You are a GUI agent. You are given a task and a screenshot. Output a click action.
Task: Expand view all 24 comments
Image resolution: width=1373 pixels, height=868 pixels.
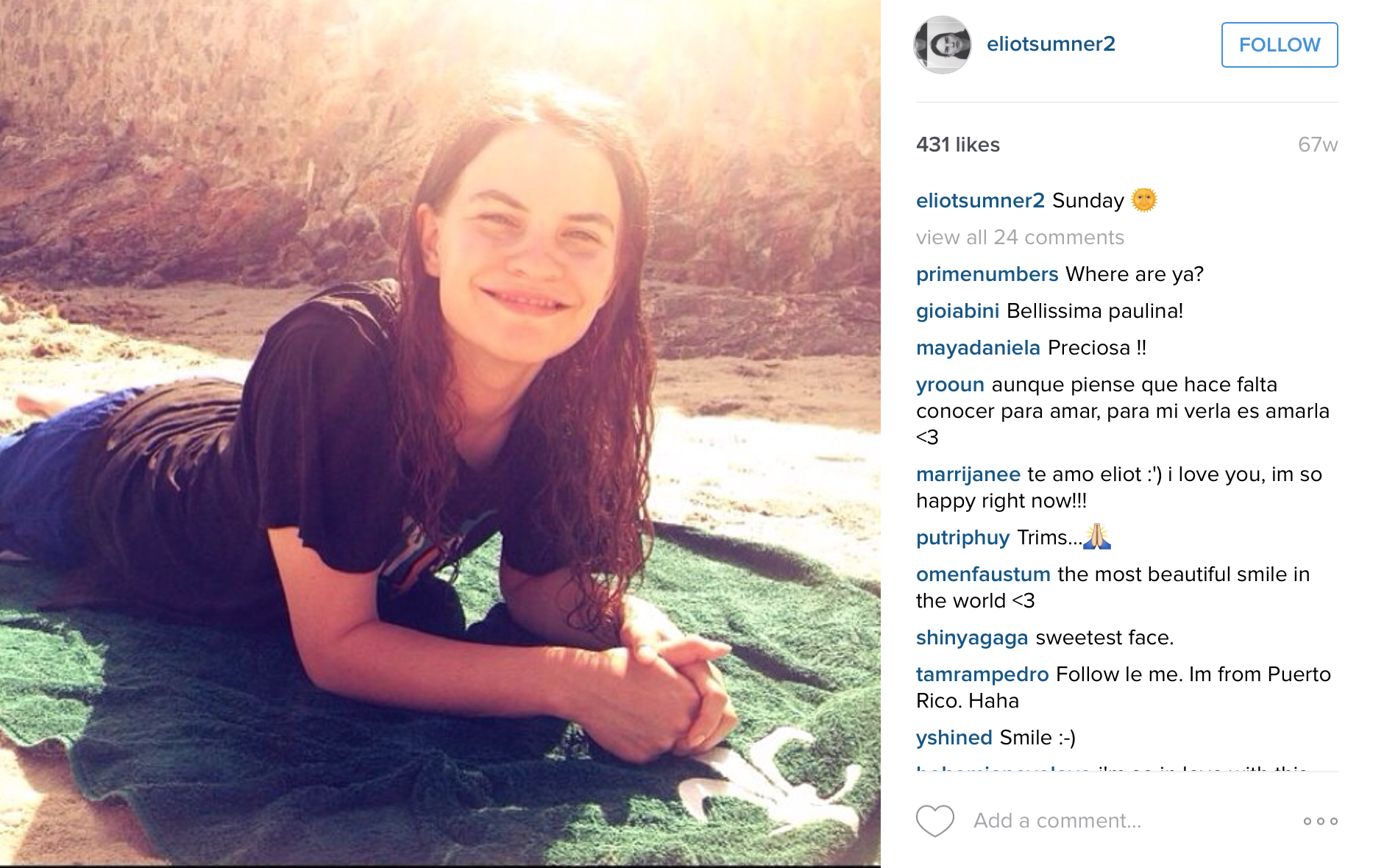[1020, 238]
